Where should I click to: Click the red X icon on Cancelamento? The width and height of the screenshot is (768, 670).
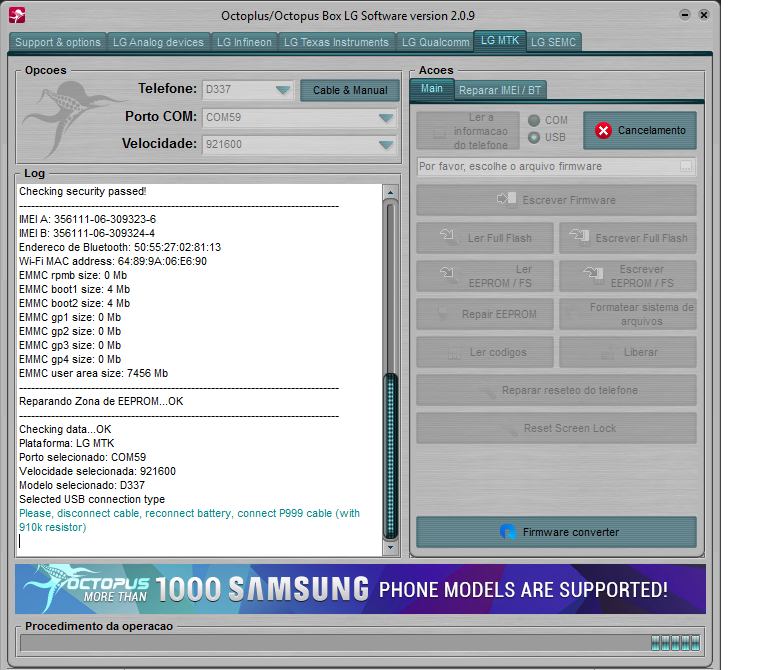click(603, 130)
